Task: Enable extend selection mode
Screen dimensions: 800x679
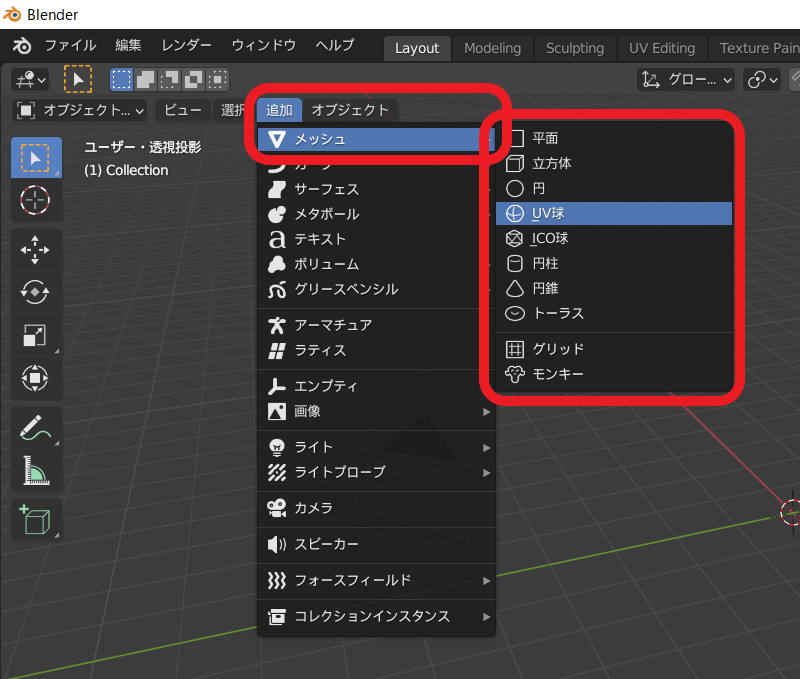Action: point(144,79)
